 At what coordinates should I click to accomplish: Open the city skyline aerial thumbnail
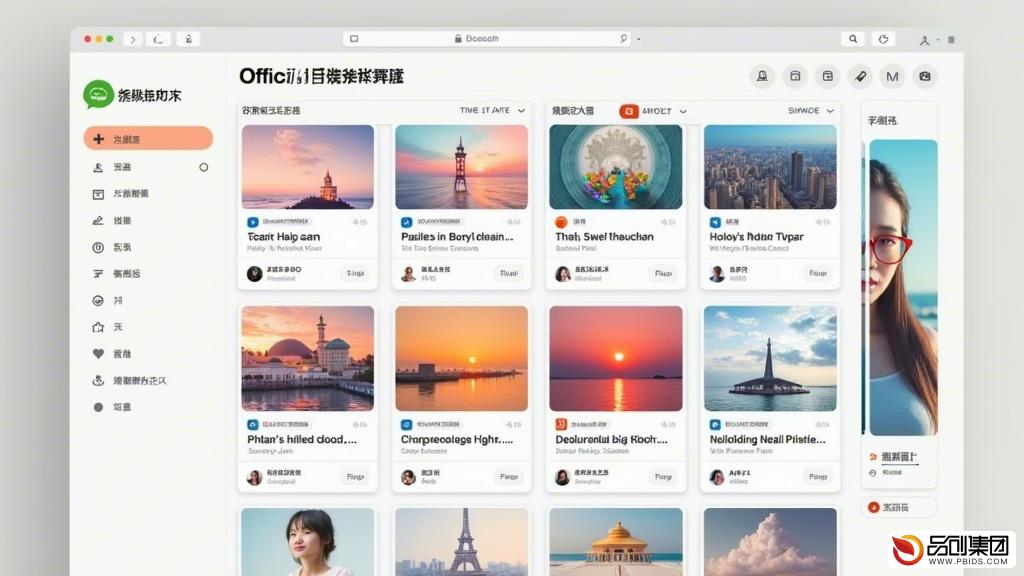(x=771, y=167)
